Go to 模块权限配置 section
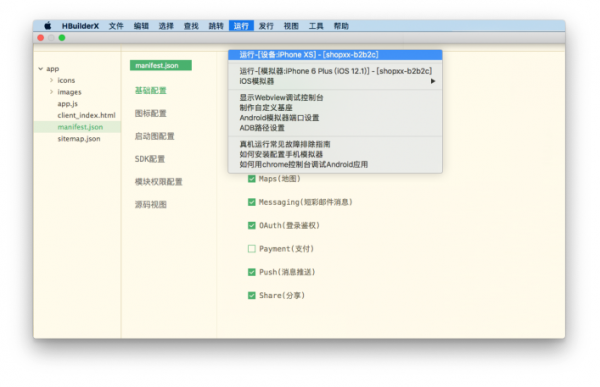Viewport: 600px width, 387px height. coord(159,182)
